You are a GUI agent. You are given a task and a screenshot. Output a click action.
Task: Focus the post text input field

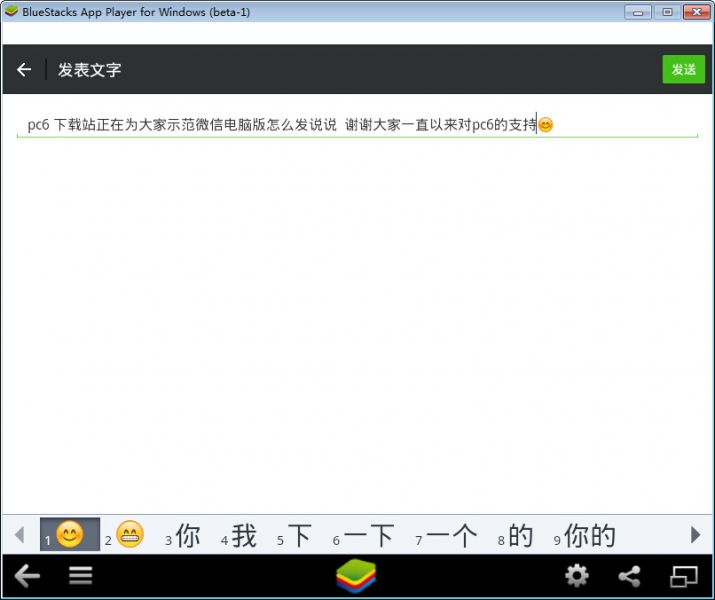(x=357, y=124)
